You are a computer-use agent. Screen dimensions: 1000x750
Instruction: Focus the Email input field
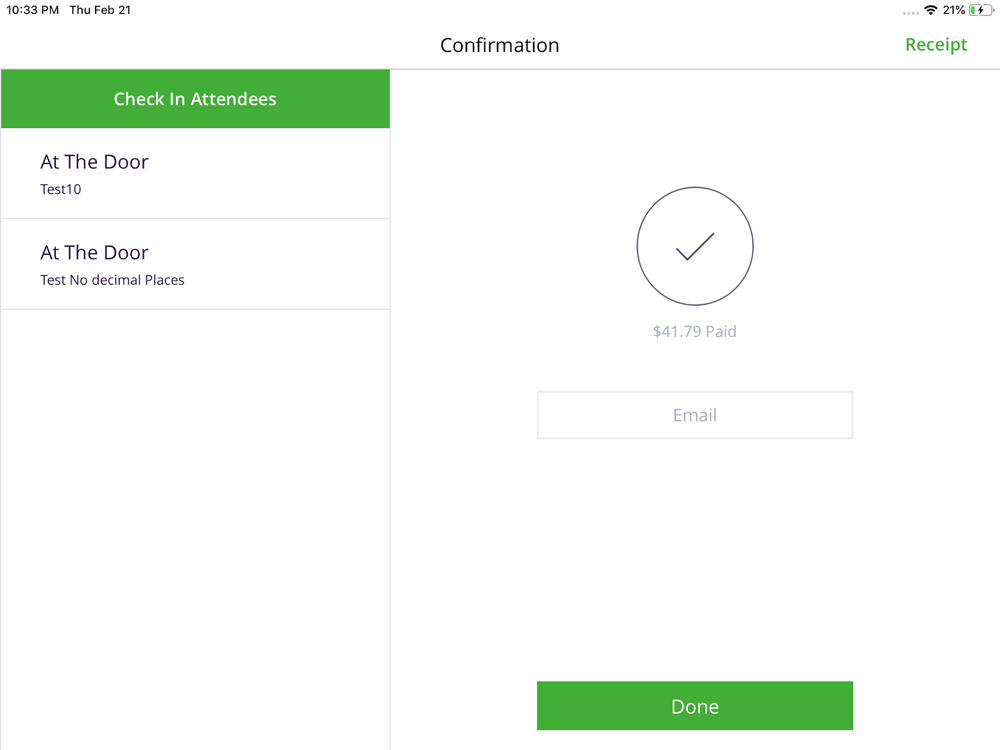coord(695,415)
